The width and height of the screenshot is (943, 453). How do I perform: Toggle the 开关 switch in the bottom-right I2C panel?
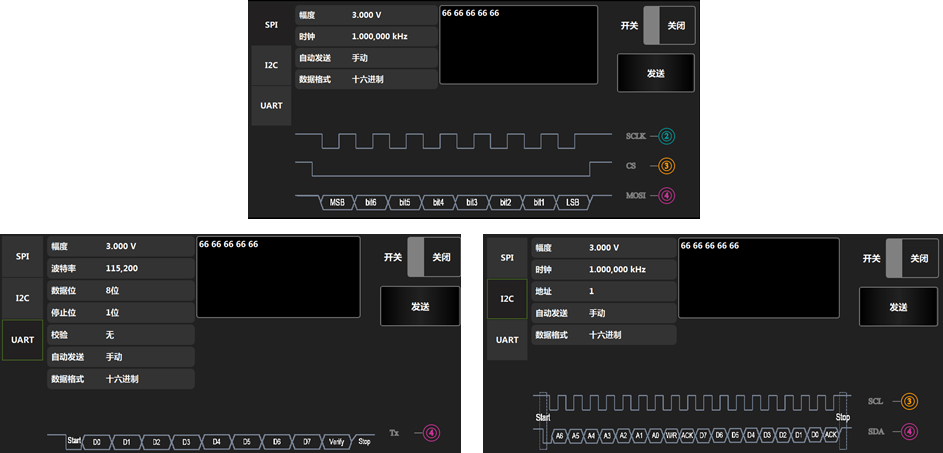(911, 258)
